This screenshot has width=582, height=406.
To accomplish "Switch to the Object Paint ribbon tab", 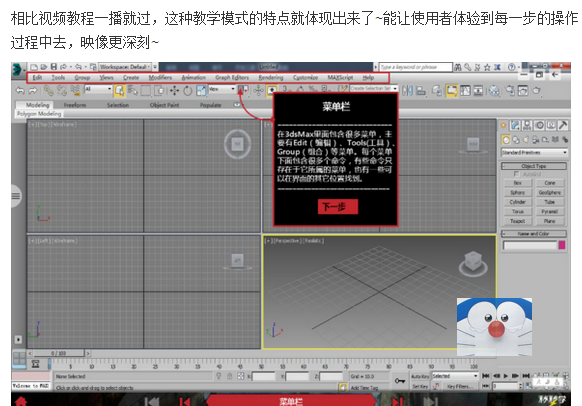I will pyautogui.click(x=164, y=105).
